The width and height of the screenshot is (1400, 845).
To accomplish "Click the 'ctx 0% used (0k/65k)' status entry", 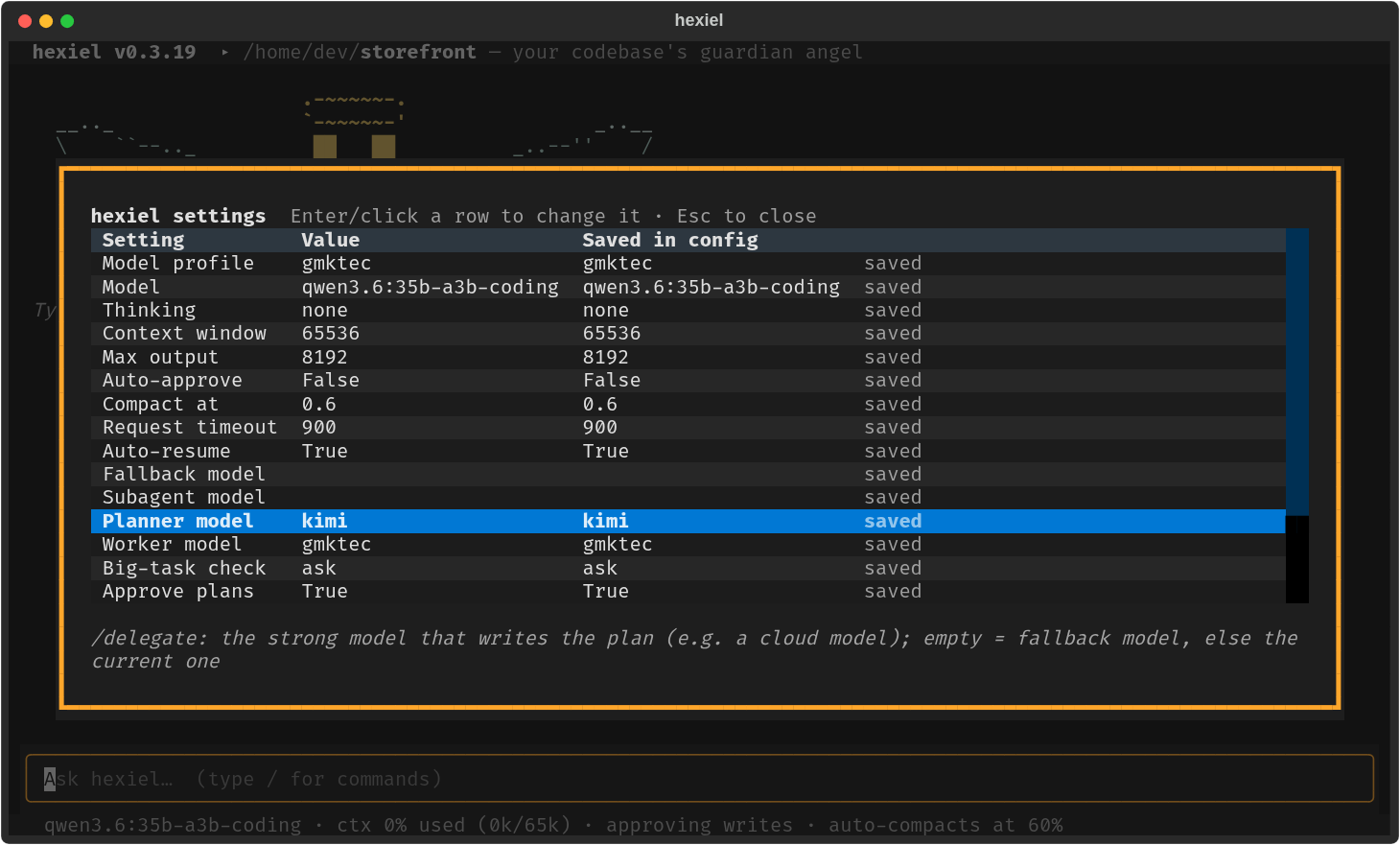I will point(454,826).
